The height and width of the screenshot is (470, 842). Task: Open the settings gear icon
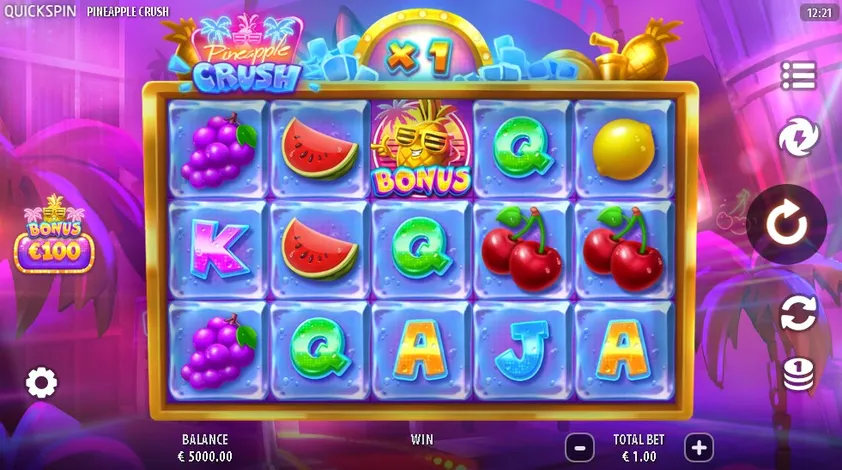coord(41,383)
